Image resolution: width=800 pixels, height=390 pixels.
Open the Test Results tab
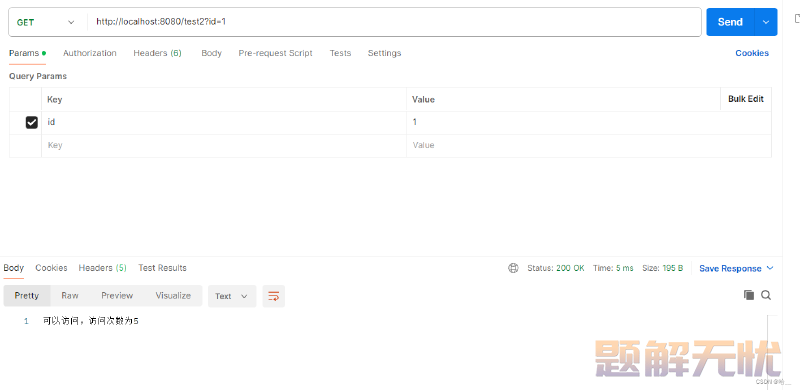click(162, 268)
